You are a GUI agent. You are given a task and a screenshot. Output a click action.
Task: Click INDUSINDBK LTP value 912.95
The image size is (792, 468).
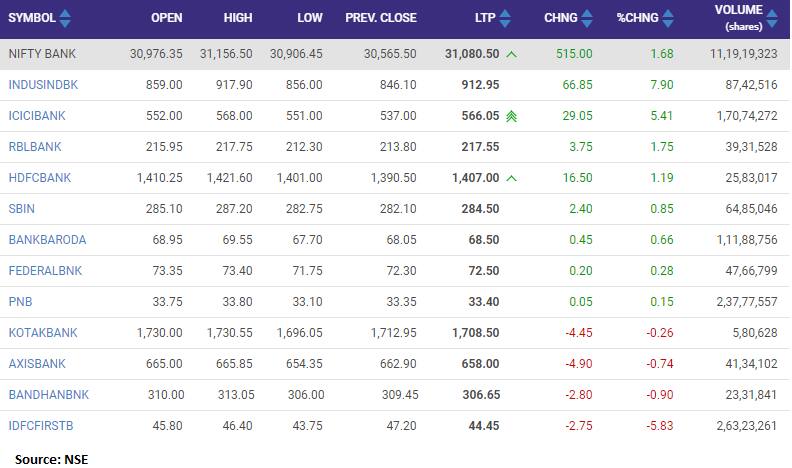[x=480, y=85]
